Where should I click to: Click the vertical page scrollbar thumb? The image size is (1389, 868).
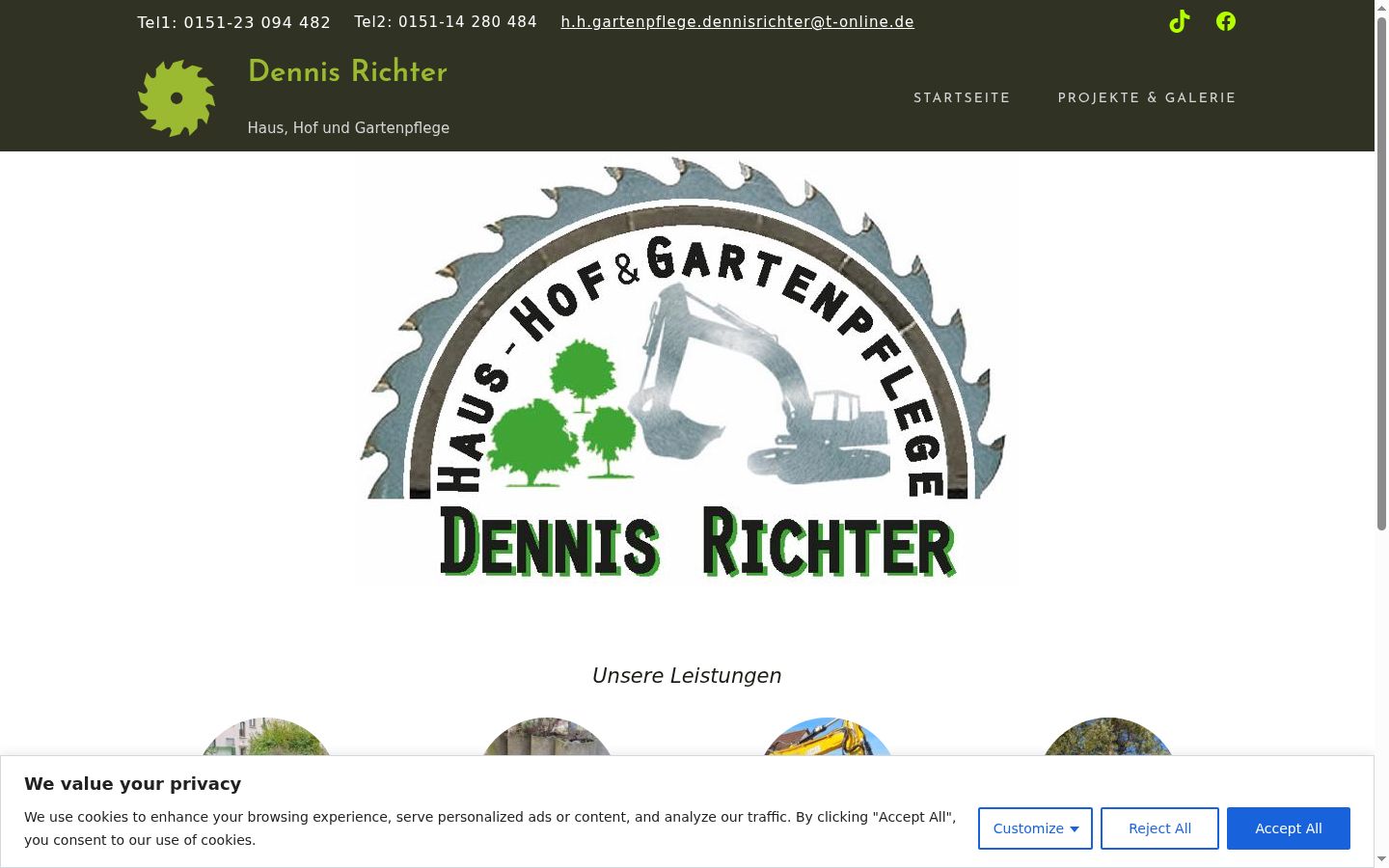click(x=1381, y=273)
